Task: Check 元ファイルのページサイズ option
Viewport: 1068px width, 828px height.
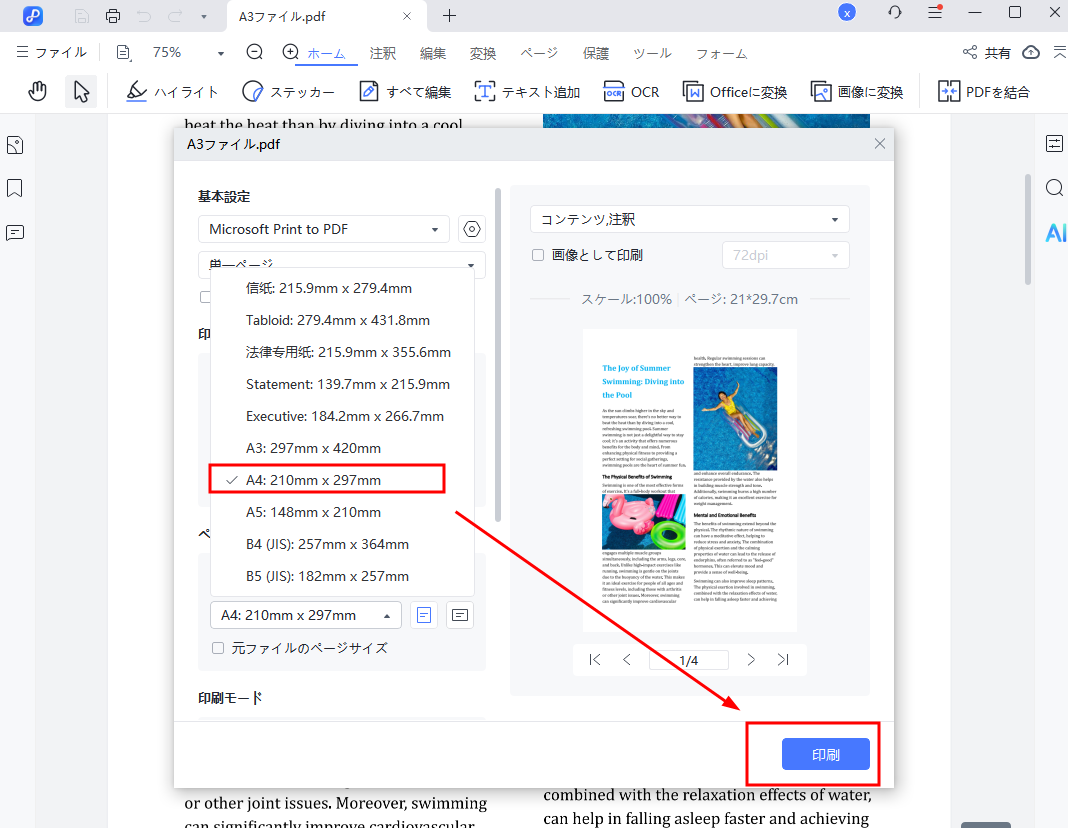Action: tap(218, 648)
